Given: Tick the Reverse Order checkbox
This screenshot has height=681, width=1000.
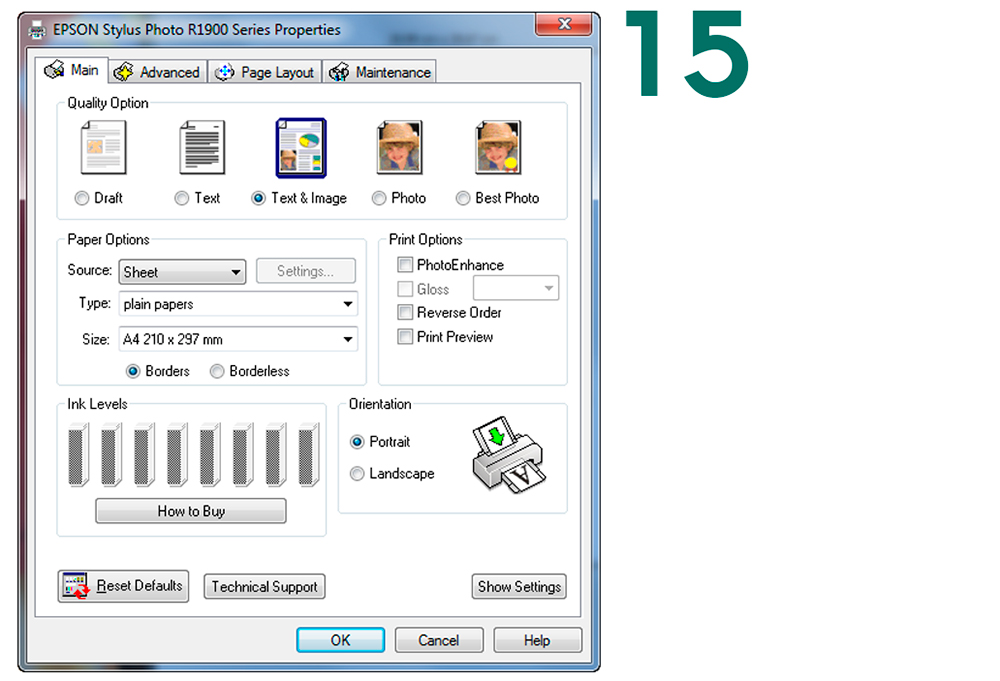Looking at the screenshot, I should (405, 313).
